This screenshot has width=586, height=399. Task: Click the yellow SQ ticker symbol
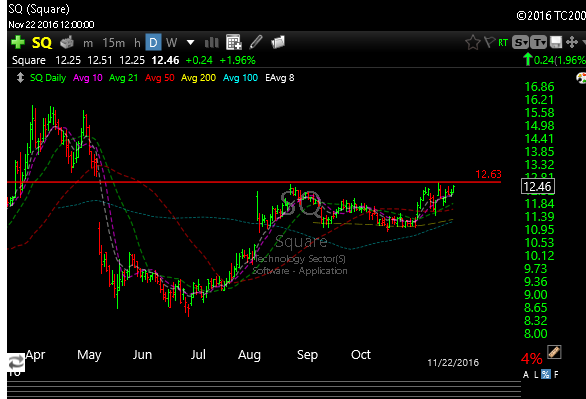pos(41,43)
